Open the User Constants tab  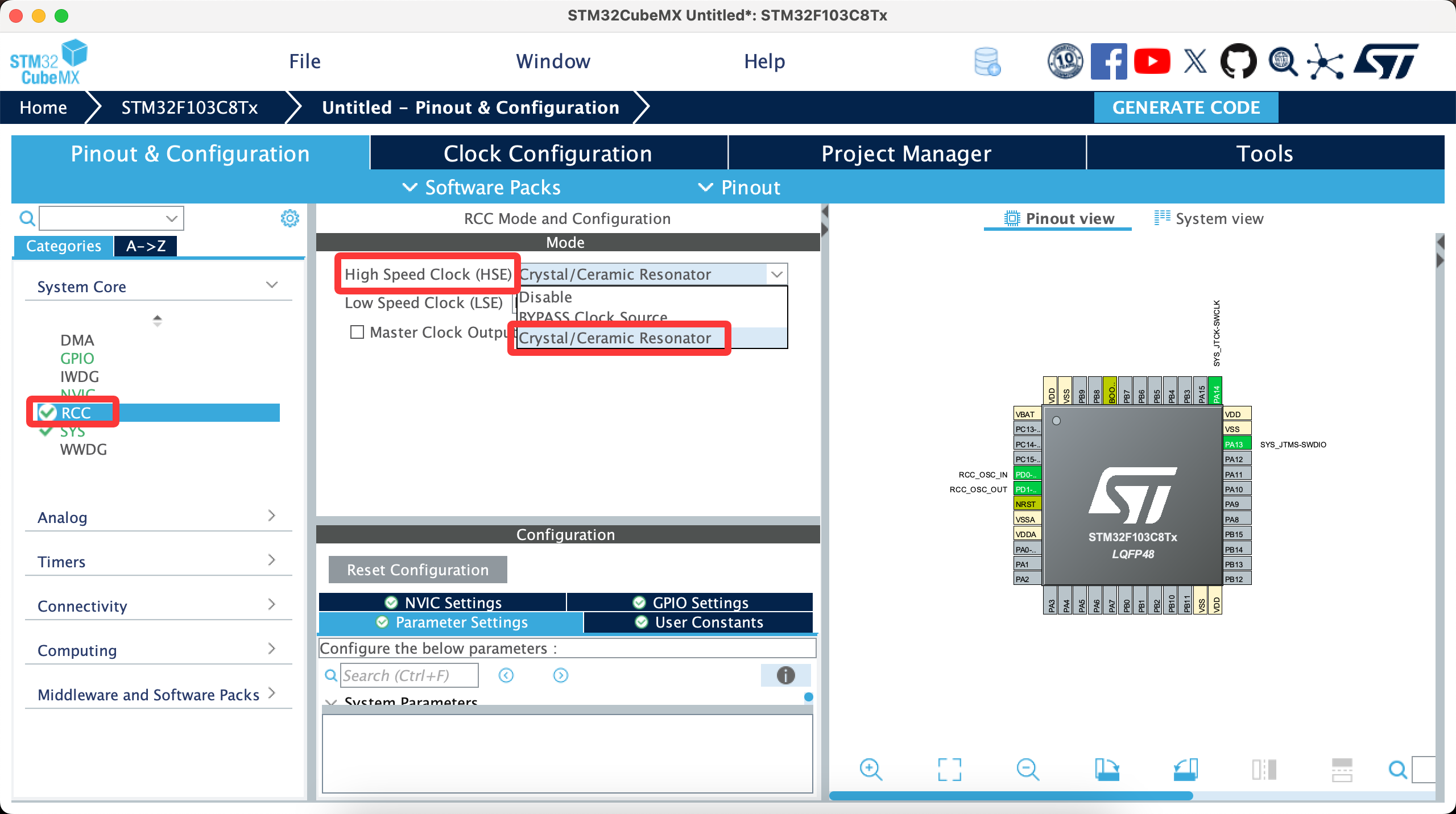tap(698, 622)
